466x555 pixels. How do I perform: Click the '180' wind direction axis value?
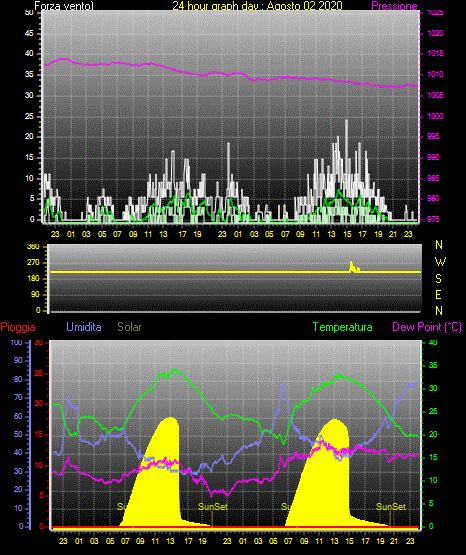click(x=33, y=279)
